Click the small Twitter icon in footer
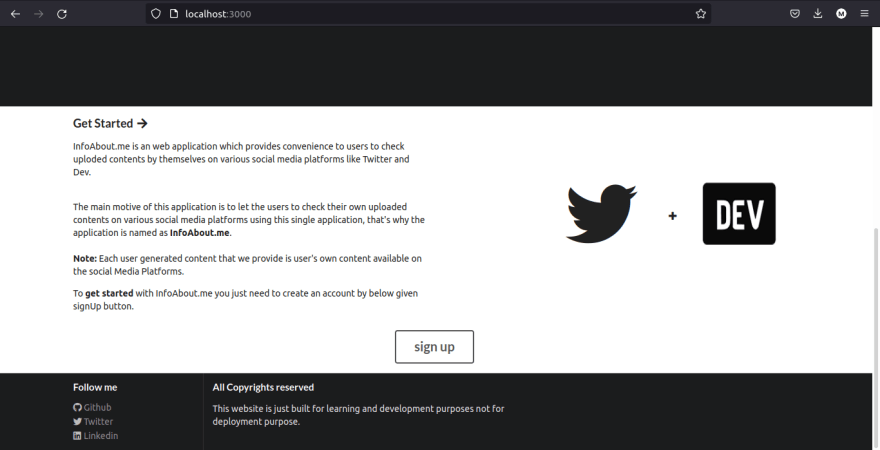The height and width of the screenshot is (450, 880). [77, 421]
